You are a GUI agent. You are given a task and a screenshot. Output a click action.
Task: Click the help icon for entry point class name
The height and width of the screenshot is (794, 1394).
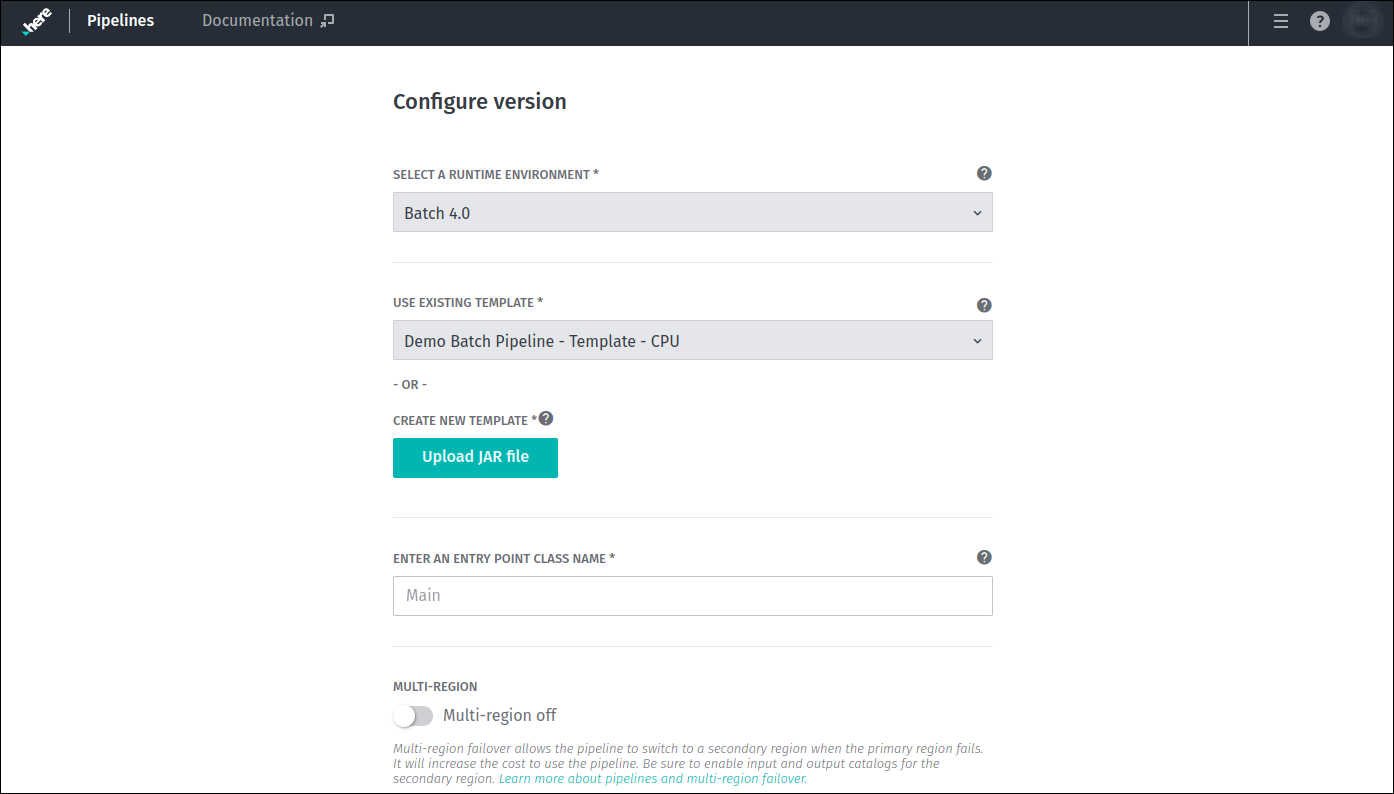[984, 557]
